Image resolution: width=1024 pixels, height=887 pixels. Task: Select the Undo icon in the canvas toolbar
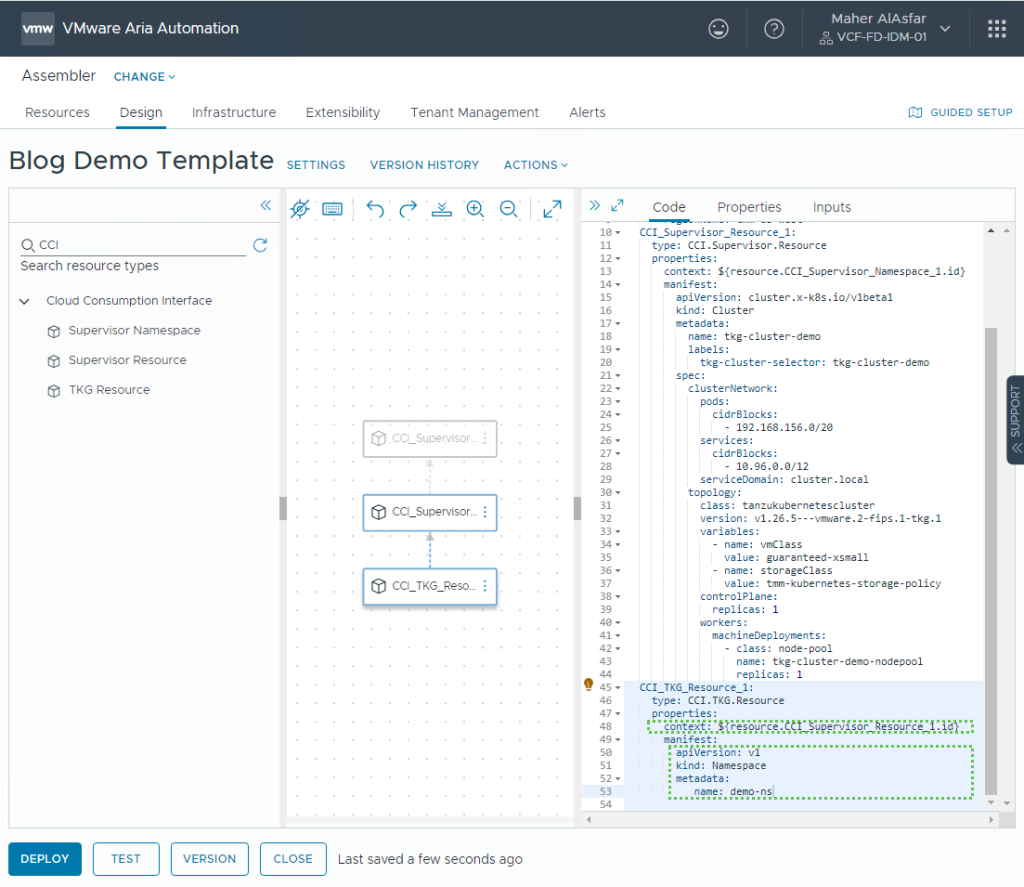click(x=375, y=209)
